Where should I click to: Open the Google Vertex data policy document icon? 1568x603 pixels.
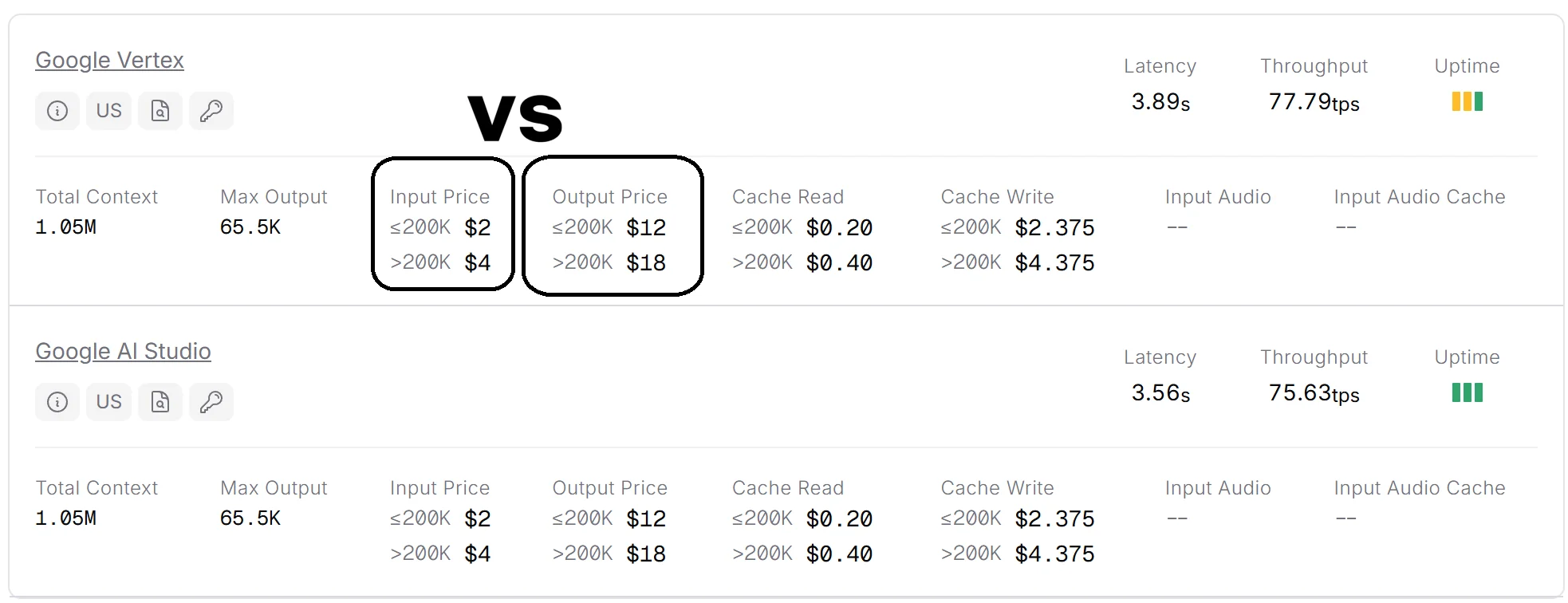[160, 111]
